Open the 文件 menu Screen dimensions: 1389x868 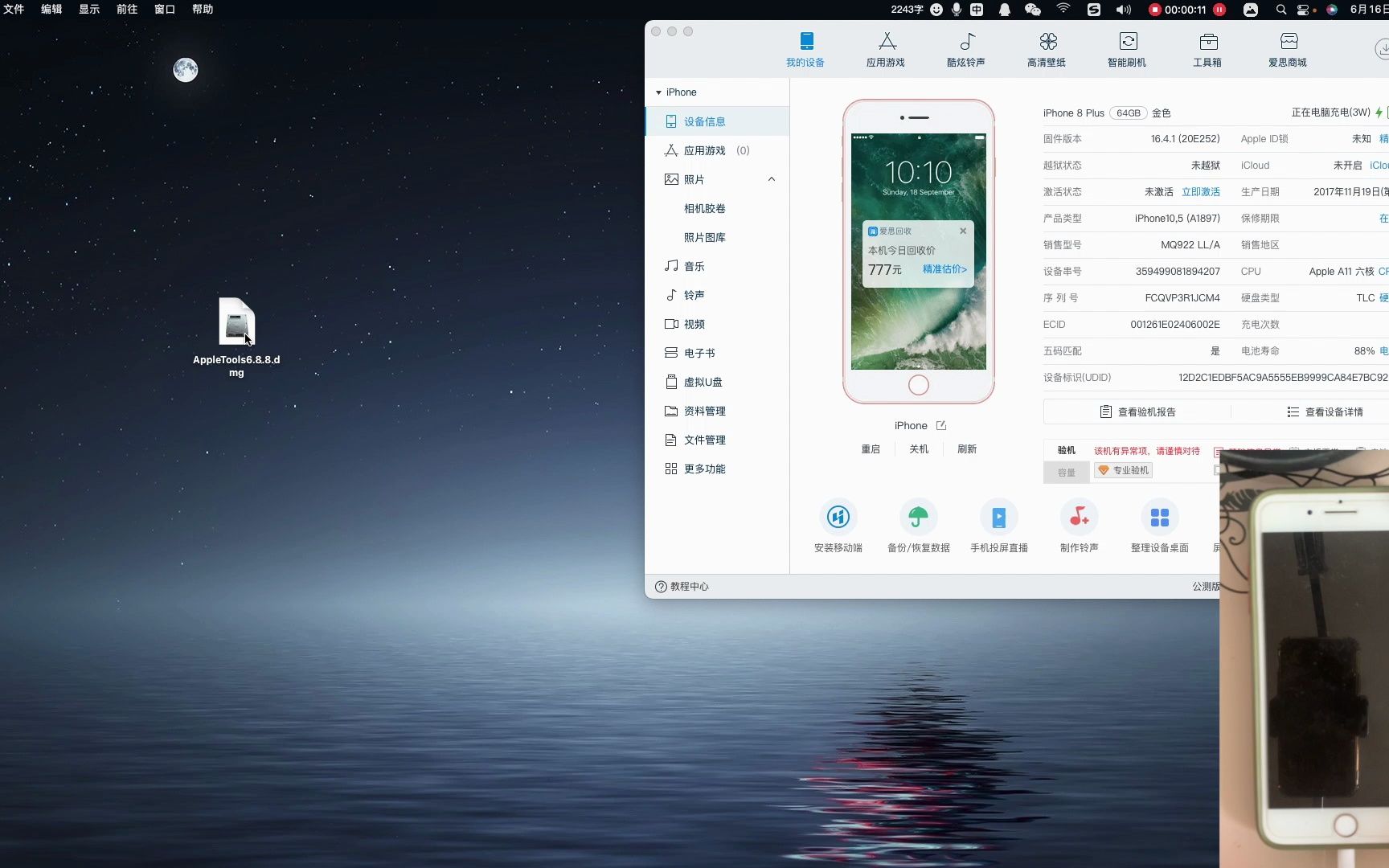click(x=14, y=9)
